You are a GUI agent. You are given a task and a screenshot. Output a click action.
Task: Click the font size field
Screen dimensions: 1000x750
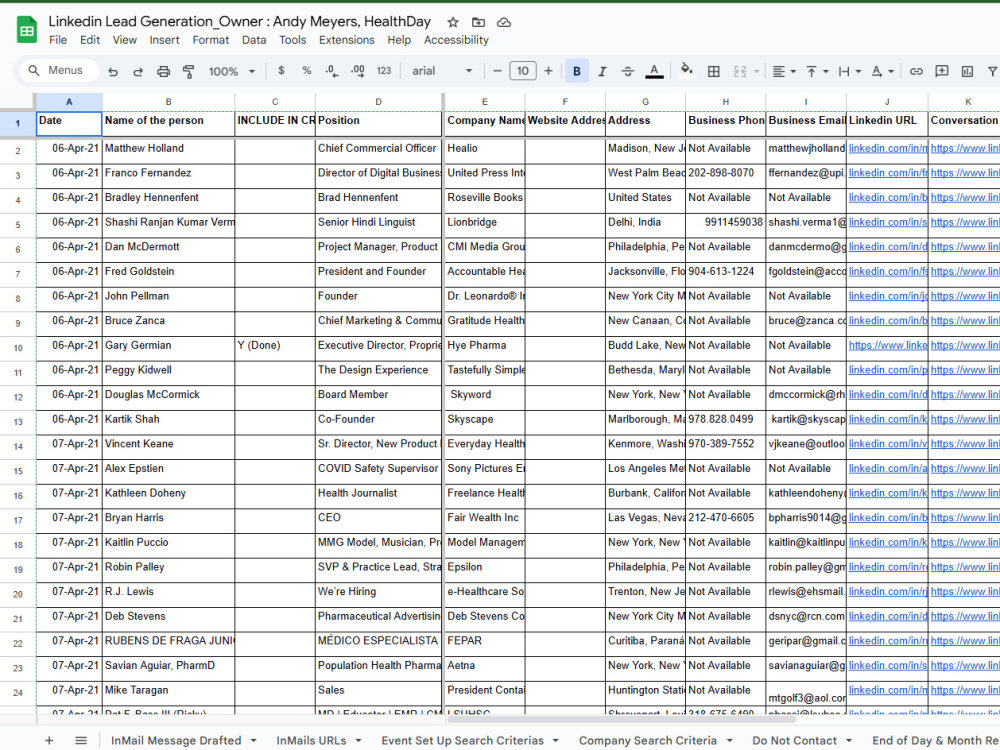pyautogui.click(x=522, y=71)
